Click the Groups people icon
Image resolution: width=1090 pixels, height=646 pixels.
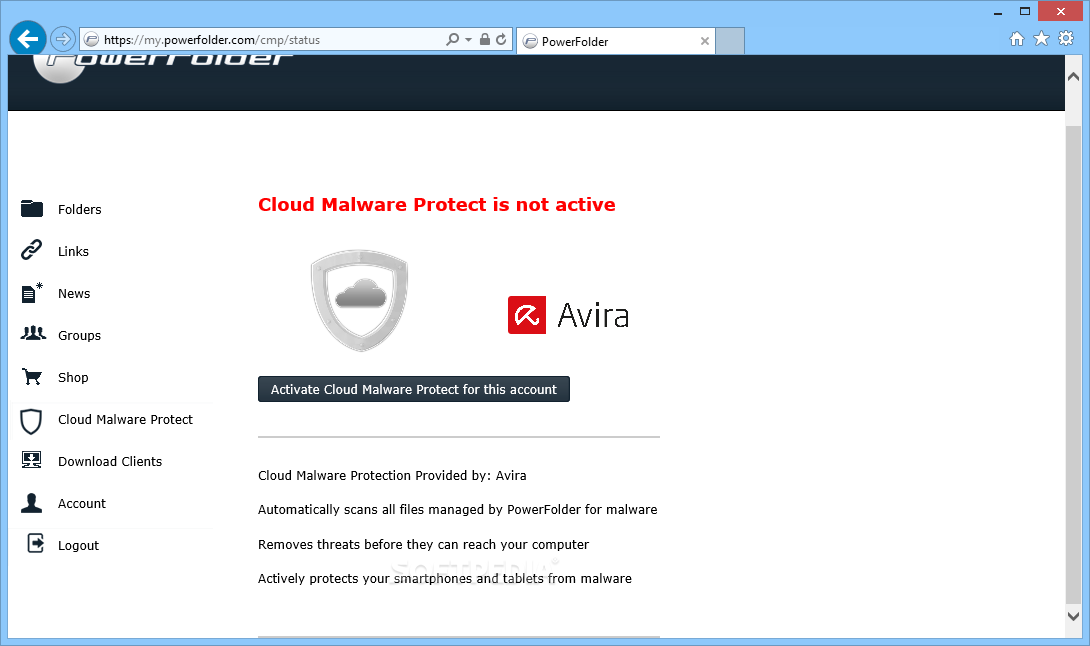point(33,334)
